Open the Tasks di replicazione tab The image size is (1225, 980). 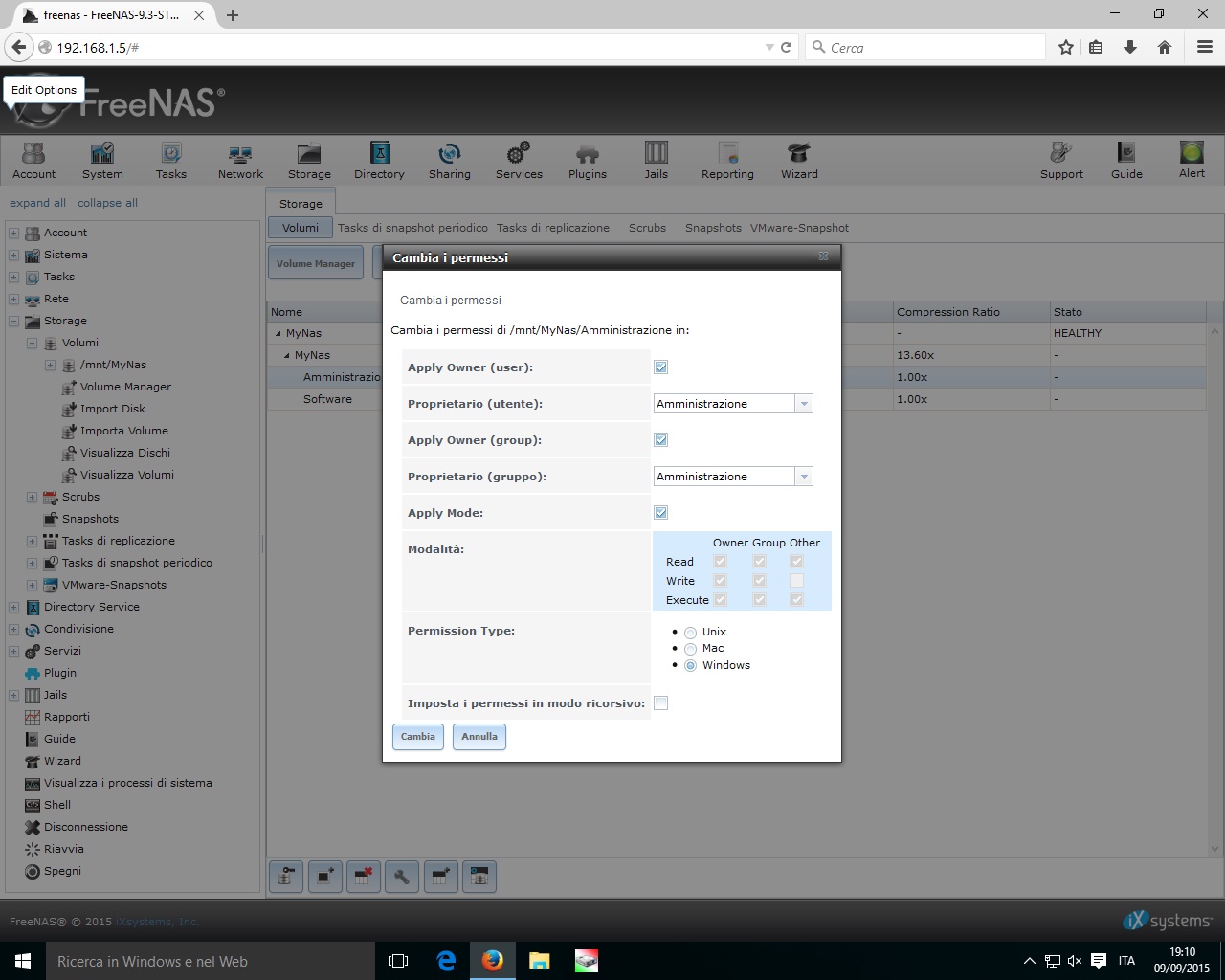pos(552,228)
